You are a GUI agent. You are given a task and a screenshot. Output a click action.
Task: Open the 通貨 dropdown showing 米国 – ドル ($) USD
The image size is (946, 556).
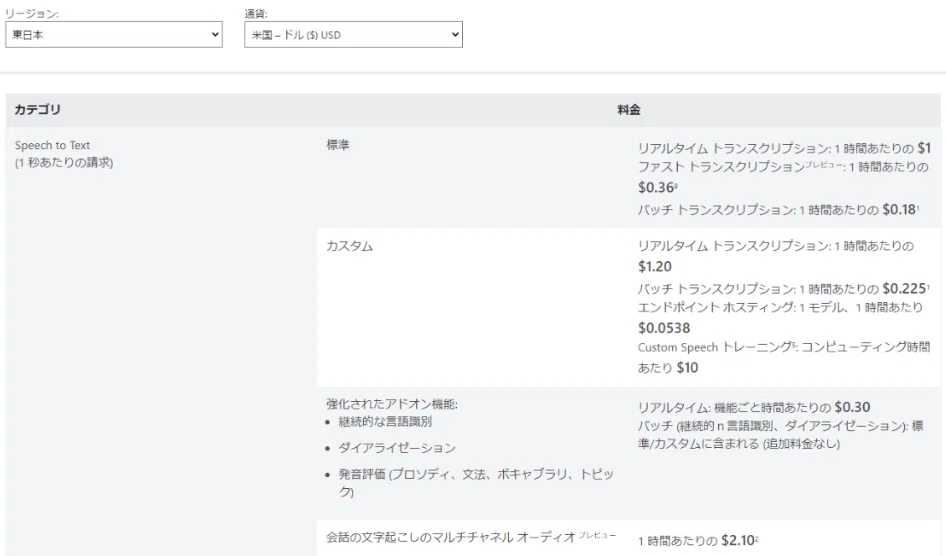(354, 34)
